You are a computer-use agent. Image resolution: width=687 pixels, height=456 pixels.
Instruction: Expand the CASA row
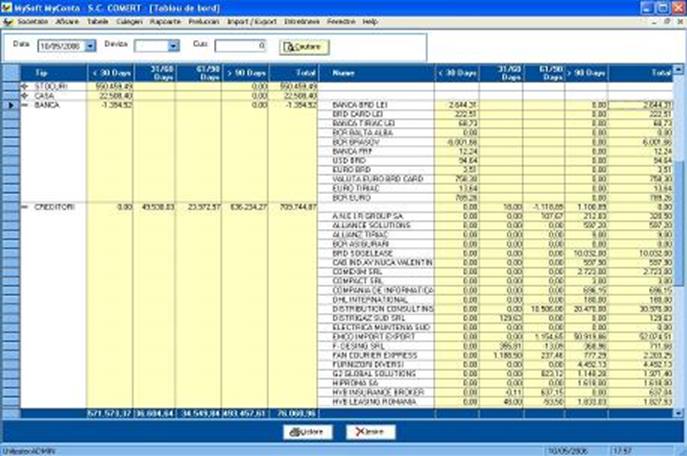[x=25, y=95]
